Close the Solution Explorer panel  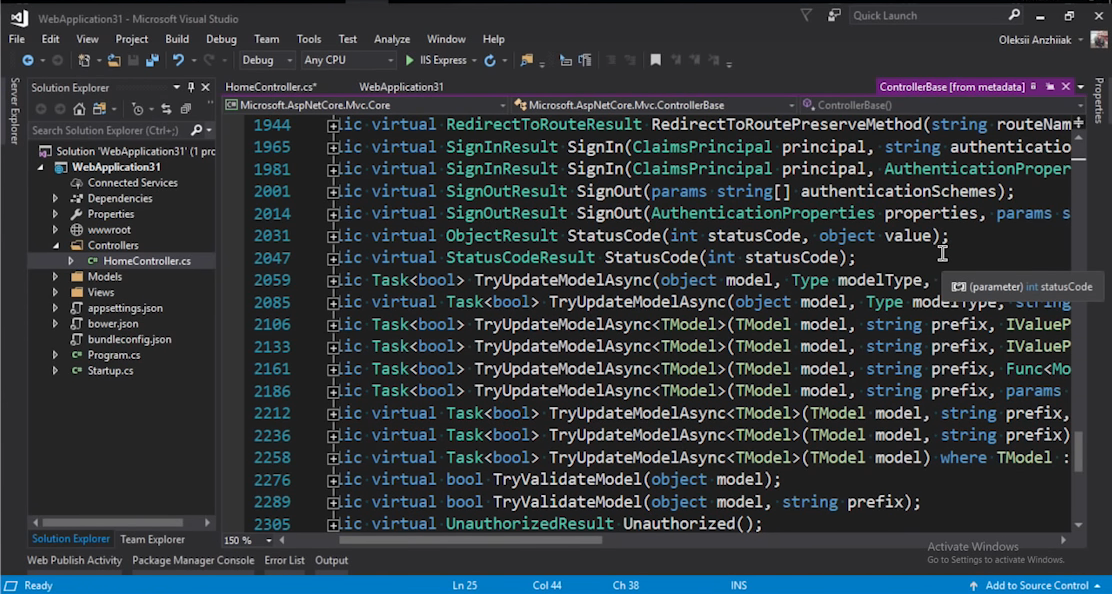tap(206, 87)
